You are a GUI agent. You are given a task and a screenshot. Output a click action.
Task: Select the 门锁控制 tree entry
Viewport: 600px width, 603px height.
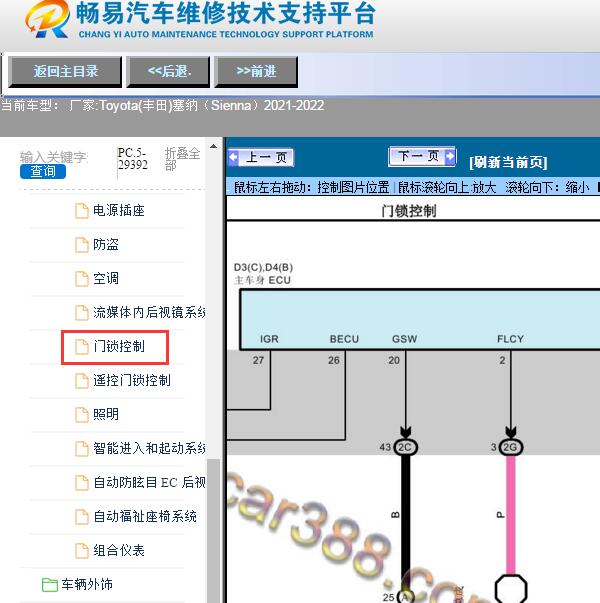pos(119,346)
